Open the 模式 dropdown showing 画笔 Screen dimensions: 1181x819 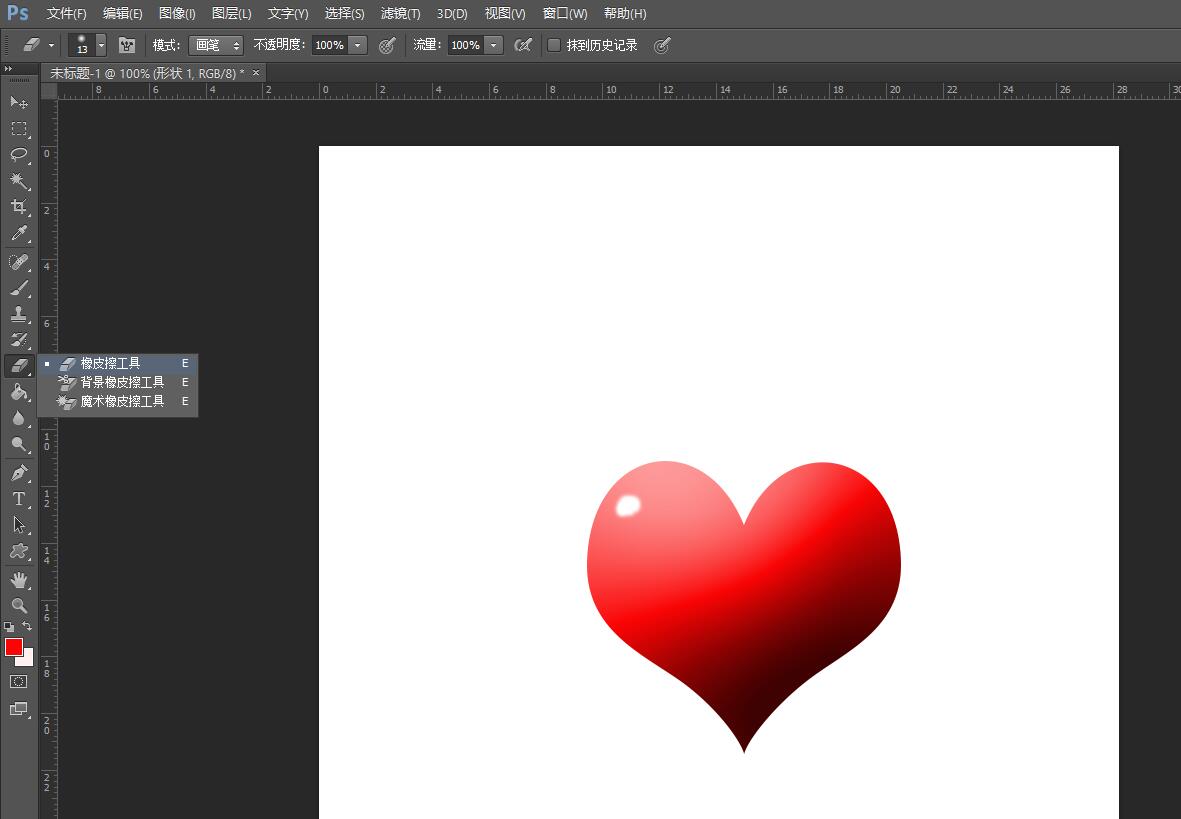(x=216, y=45)
